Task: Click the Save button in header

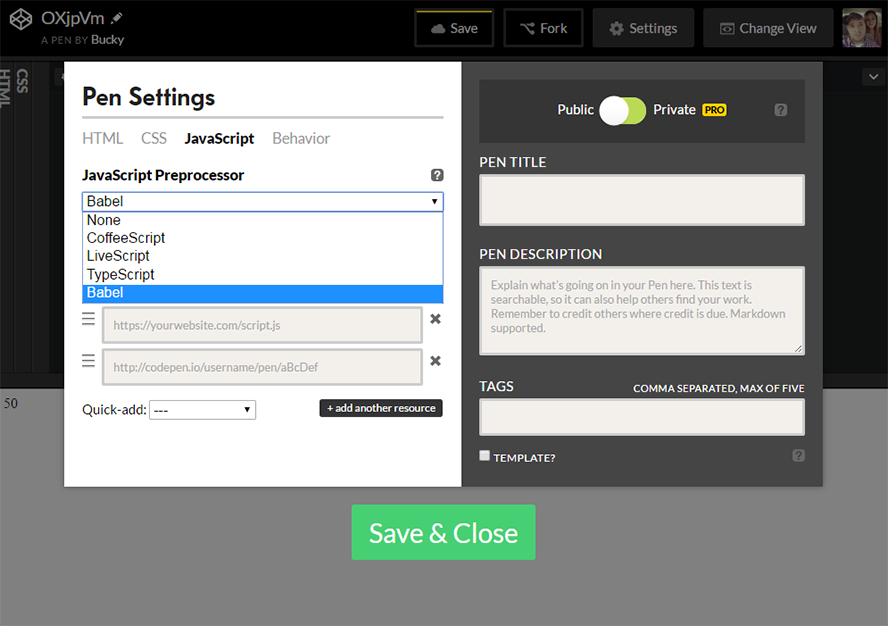Action: (454, 28)
